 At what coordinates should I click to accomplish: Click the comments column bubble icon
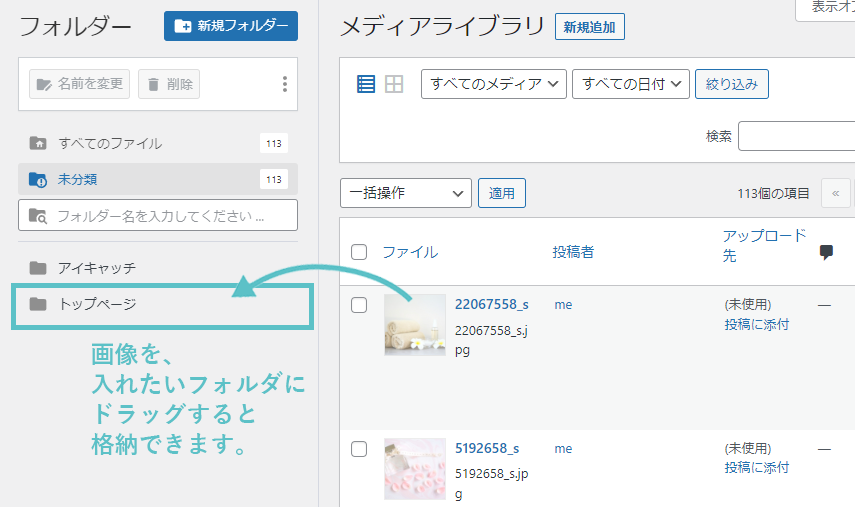(x=826, y=252)
